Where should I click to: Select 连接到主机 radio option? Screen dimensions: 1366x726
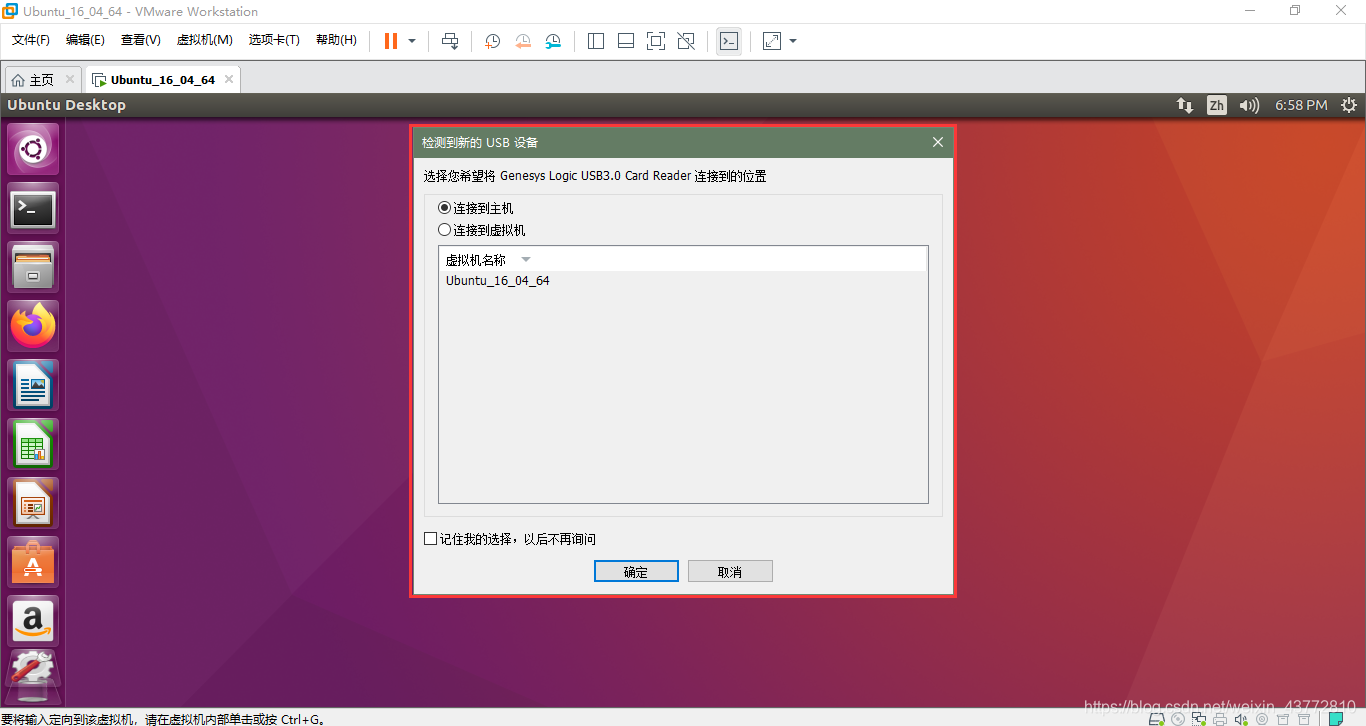[476, 208]
